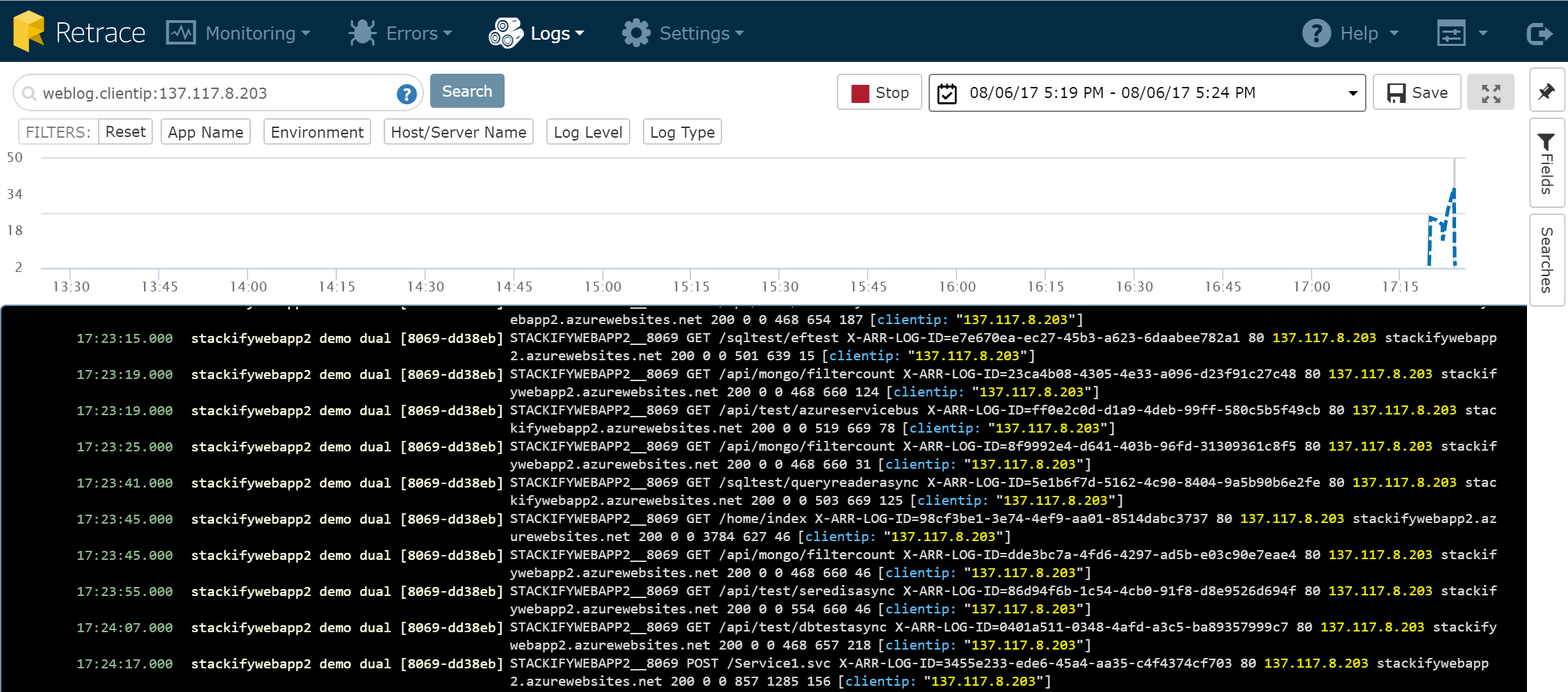Open the Log Type filter
This screenshot has width=1568, height=692.
[683, 132]
